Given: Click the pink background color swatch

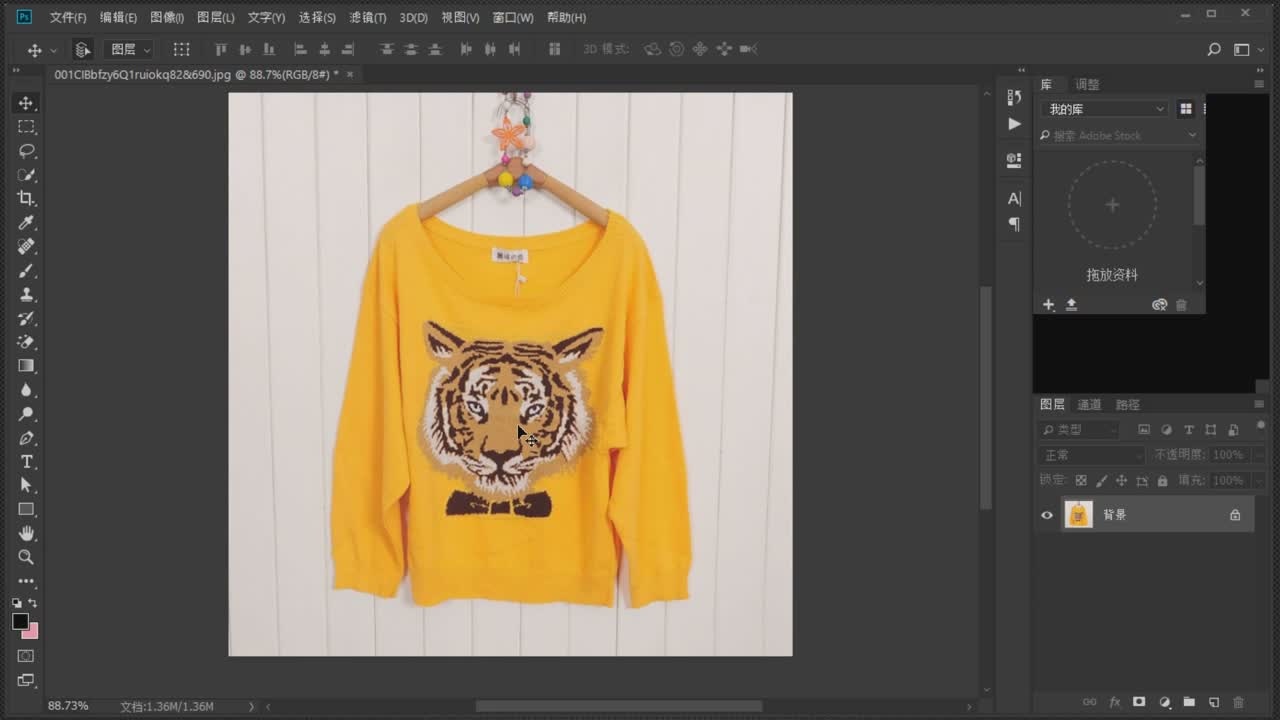Looking at the screenshot, I should pyautogui.click(x=32, y=632).
